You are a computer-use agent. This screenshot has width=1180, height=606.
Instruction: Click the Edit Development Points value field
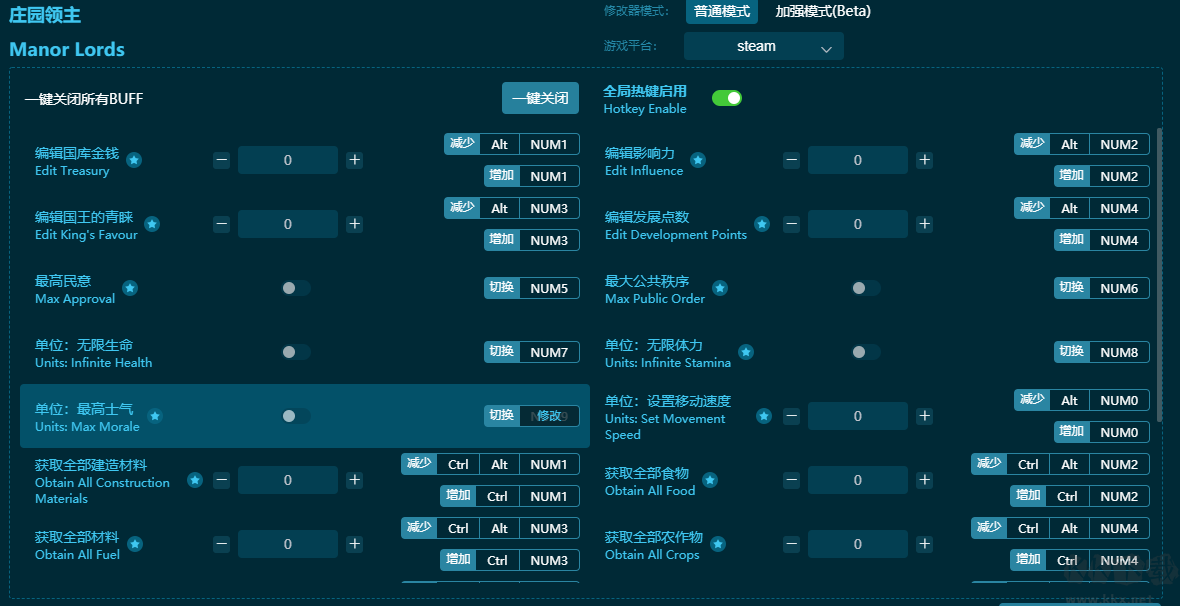pyautogui.click(x=858, y=224)
